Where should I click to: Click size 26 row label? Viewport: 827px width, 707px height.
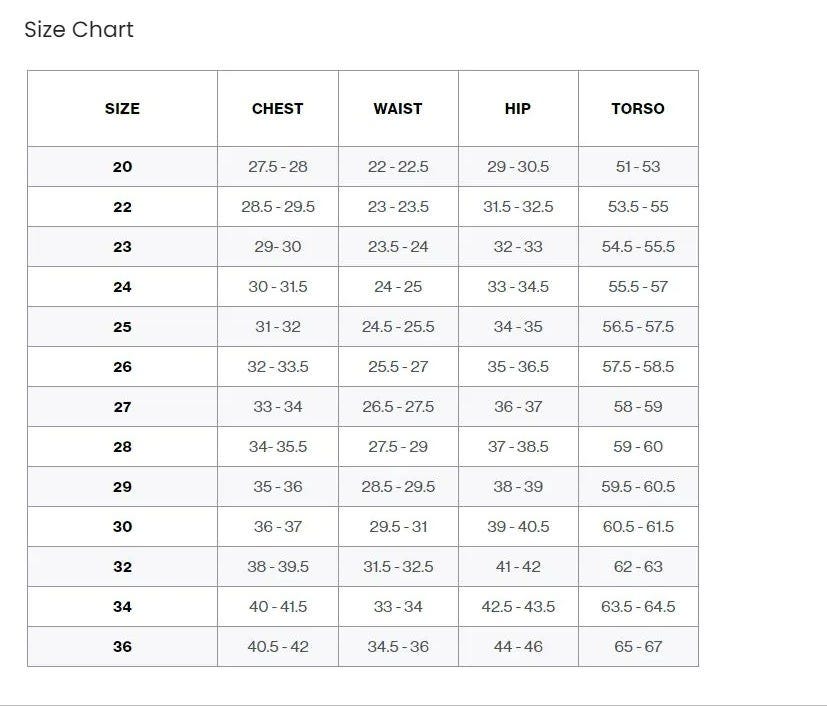pyautogui.click(x=122, y=367)
